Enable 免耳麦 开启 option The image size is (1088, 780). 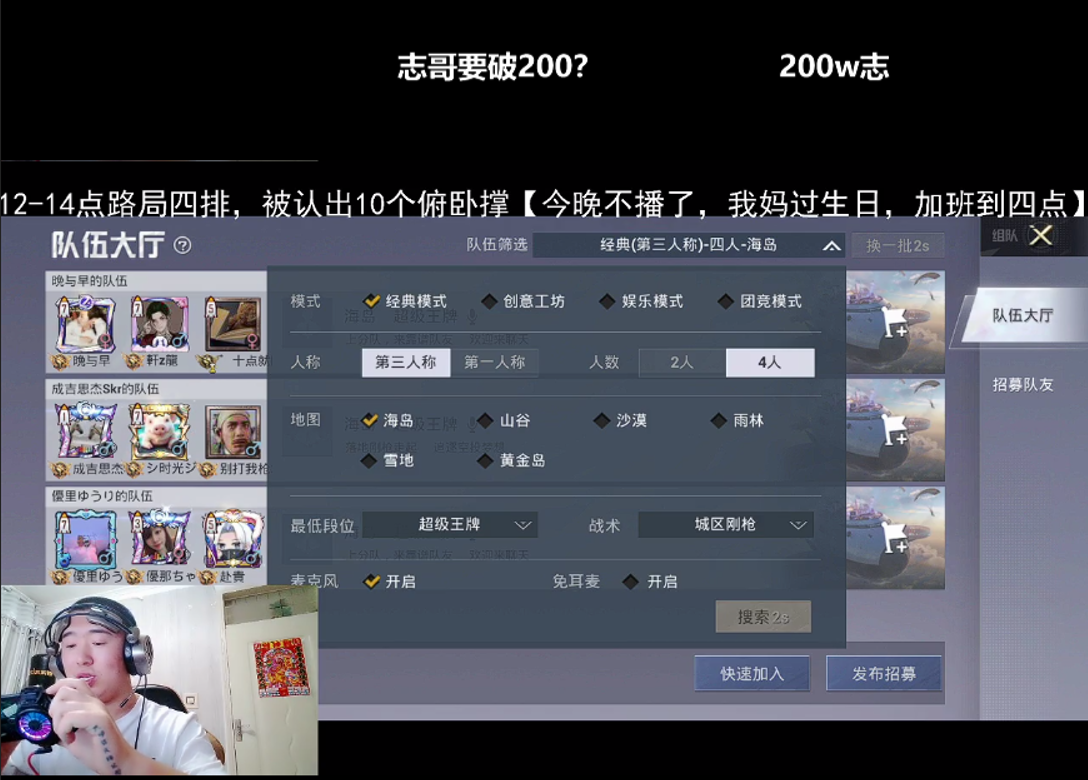pos(630,580)
